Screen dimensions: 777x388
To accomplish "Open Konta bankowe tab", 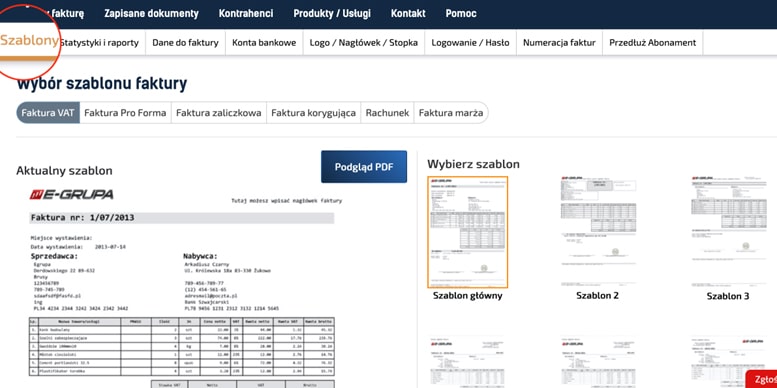I will click(264, 43).
